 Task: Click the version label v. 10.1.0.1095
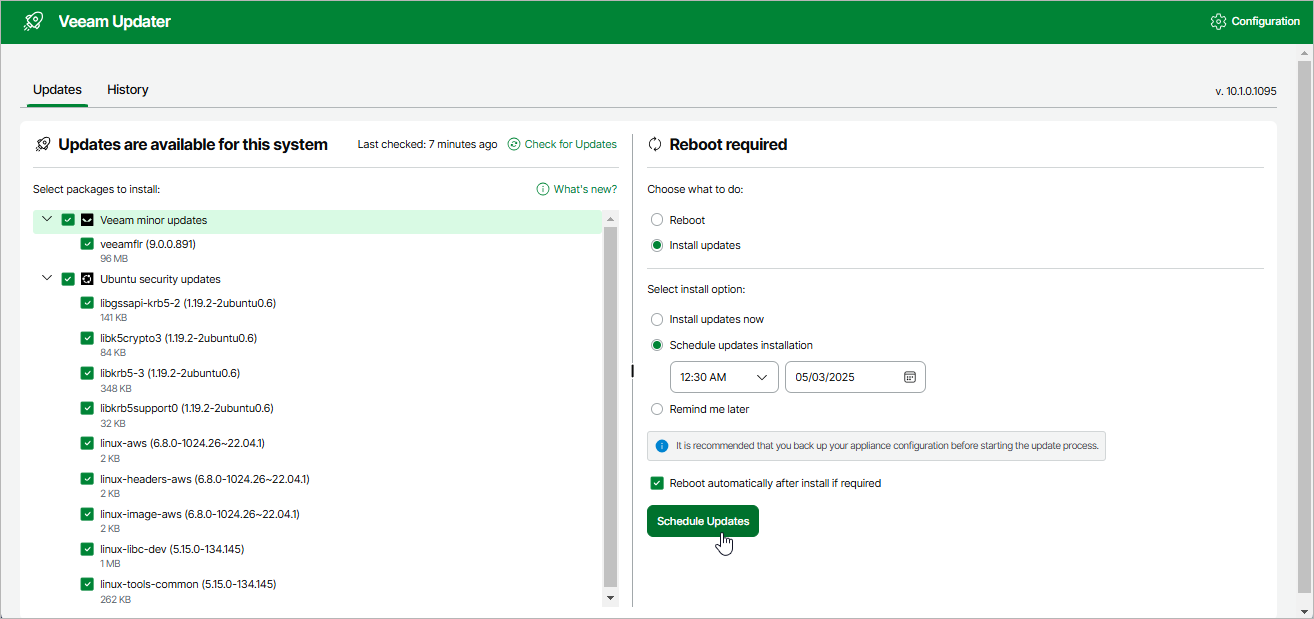tap(1246, 91)
